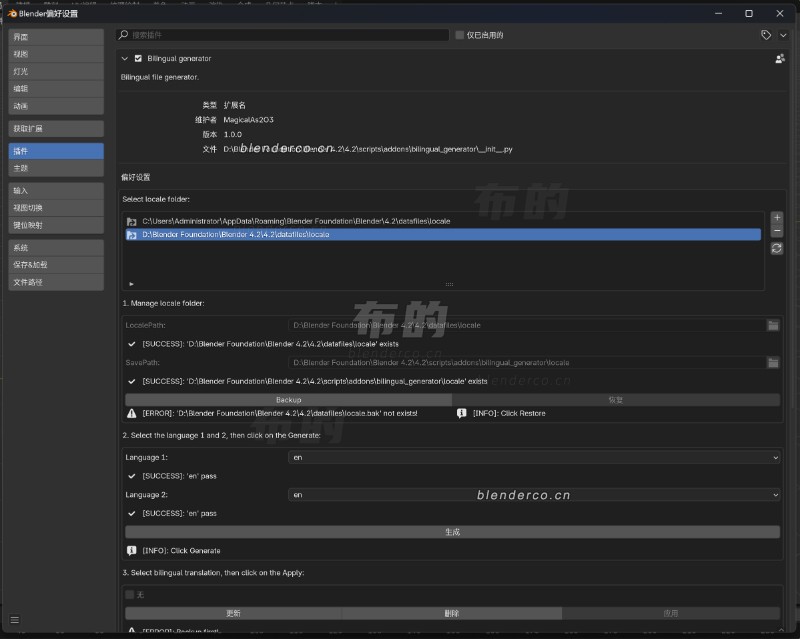Viewport: 800px width, 639px height.
Task: Click the grip handle under the locale list
Action: click(449, 284)
